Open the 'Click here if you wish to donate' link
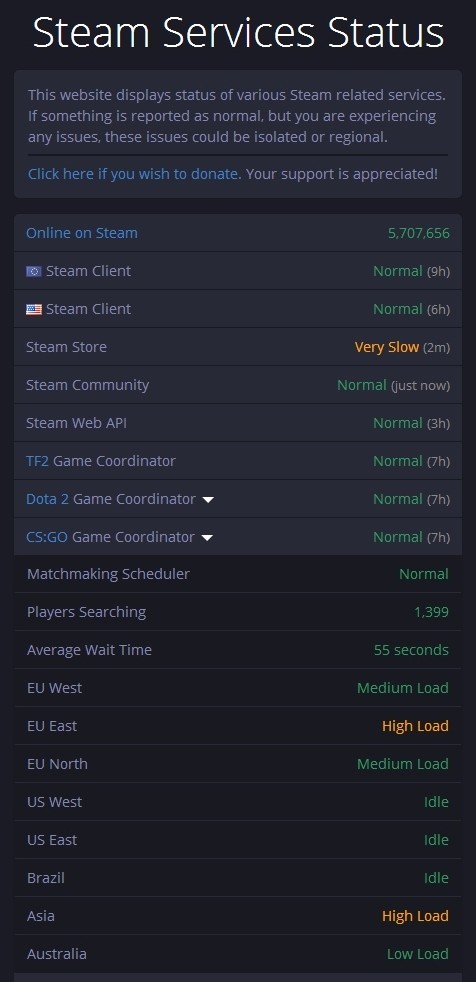Image resolution: width=476 pixels, height=982 pixels. coord(133,173)
